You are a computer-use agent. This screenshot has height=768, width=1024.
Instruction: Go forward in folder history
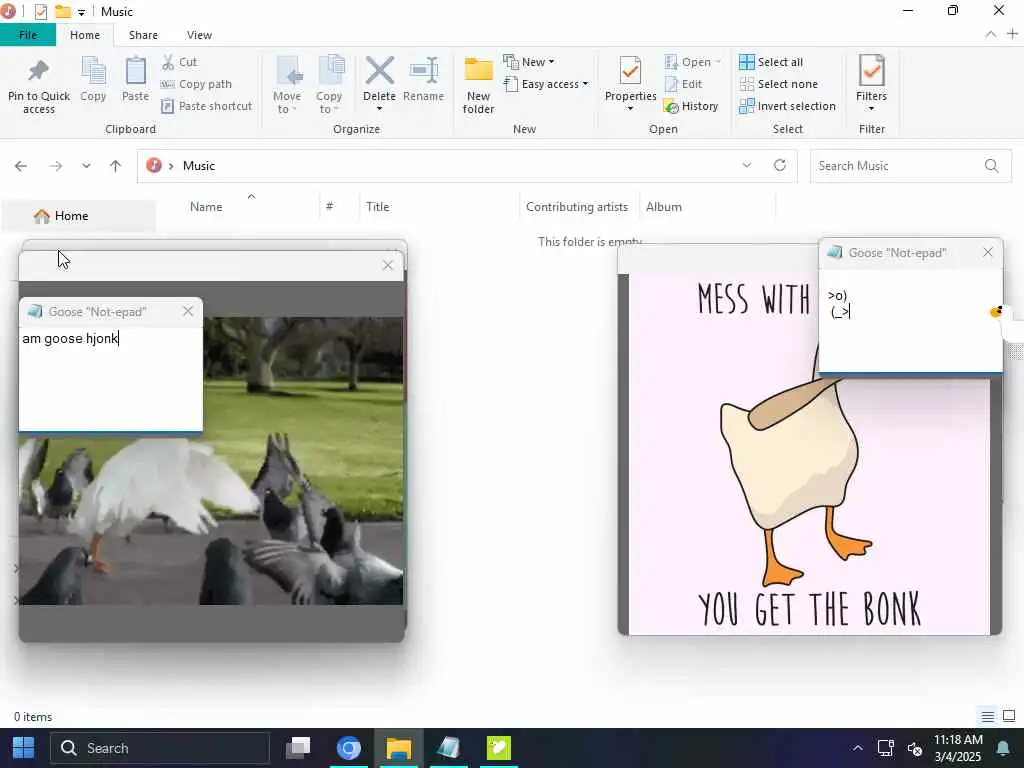pyautogui.click(x=56, y=166)
